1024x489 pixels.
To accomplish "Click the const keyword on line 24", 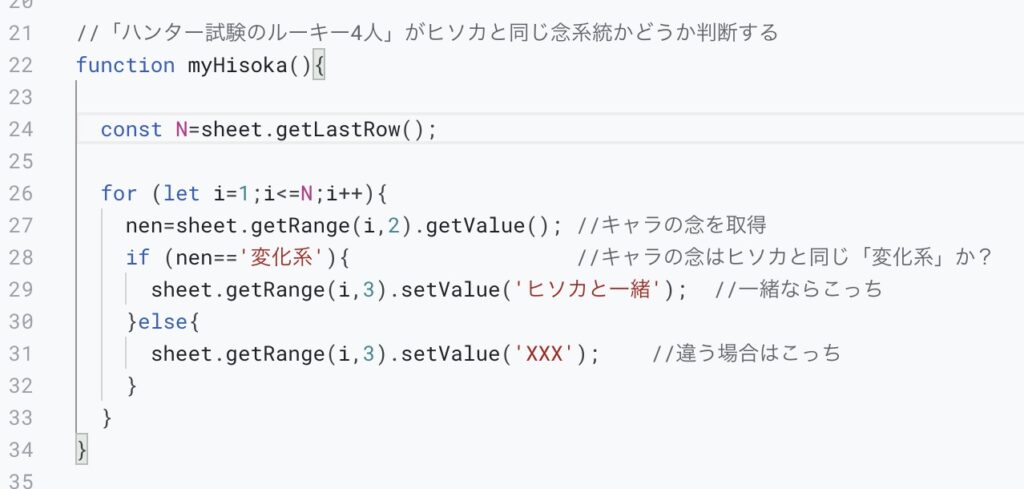I will click(131, 129).
